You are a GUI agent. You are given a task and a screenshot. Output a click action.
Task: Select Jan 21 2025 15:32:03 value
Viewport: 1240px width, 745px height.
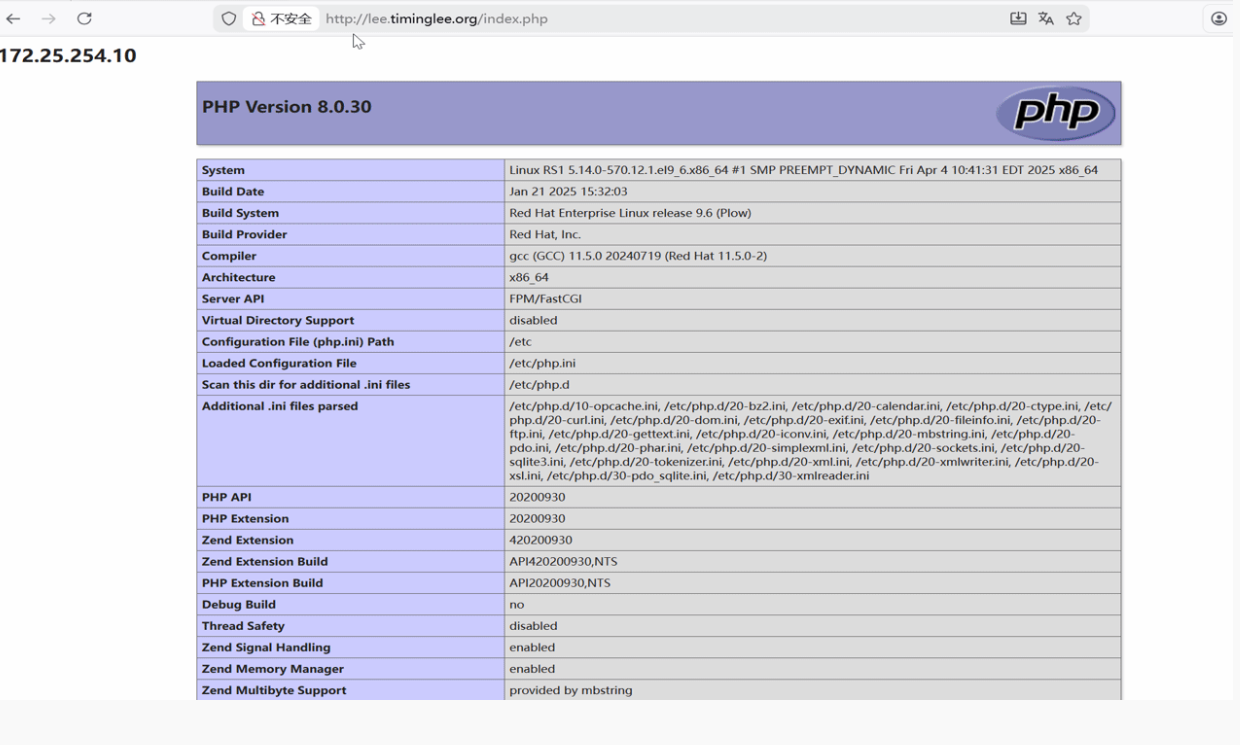568,191
